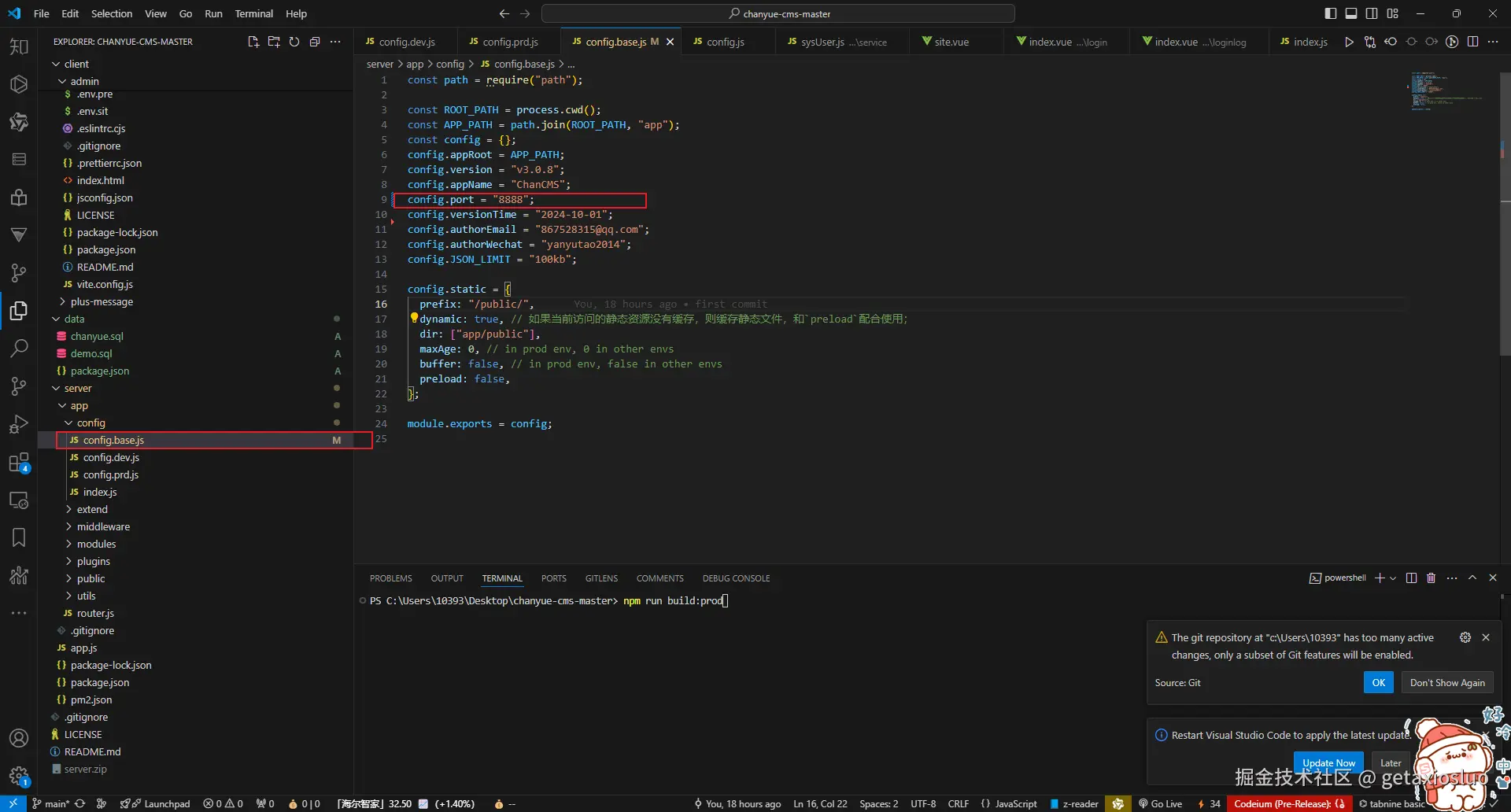Open the Manage gear in the activity bar
This screenshot has height=812, width=1511.
point(19,776)
